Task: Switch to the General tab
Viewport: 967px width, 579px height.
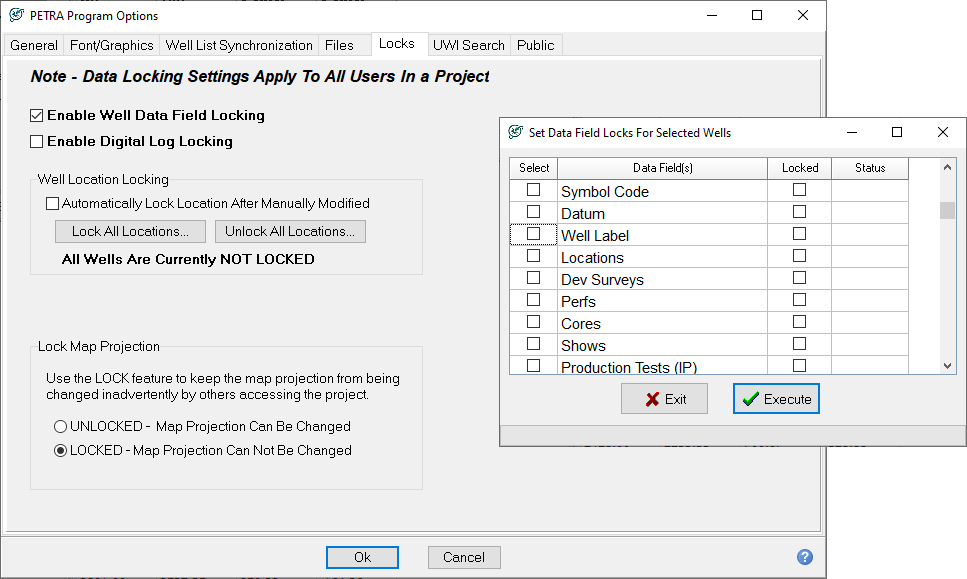Action: (x=34, y=45)
